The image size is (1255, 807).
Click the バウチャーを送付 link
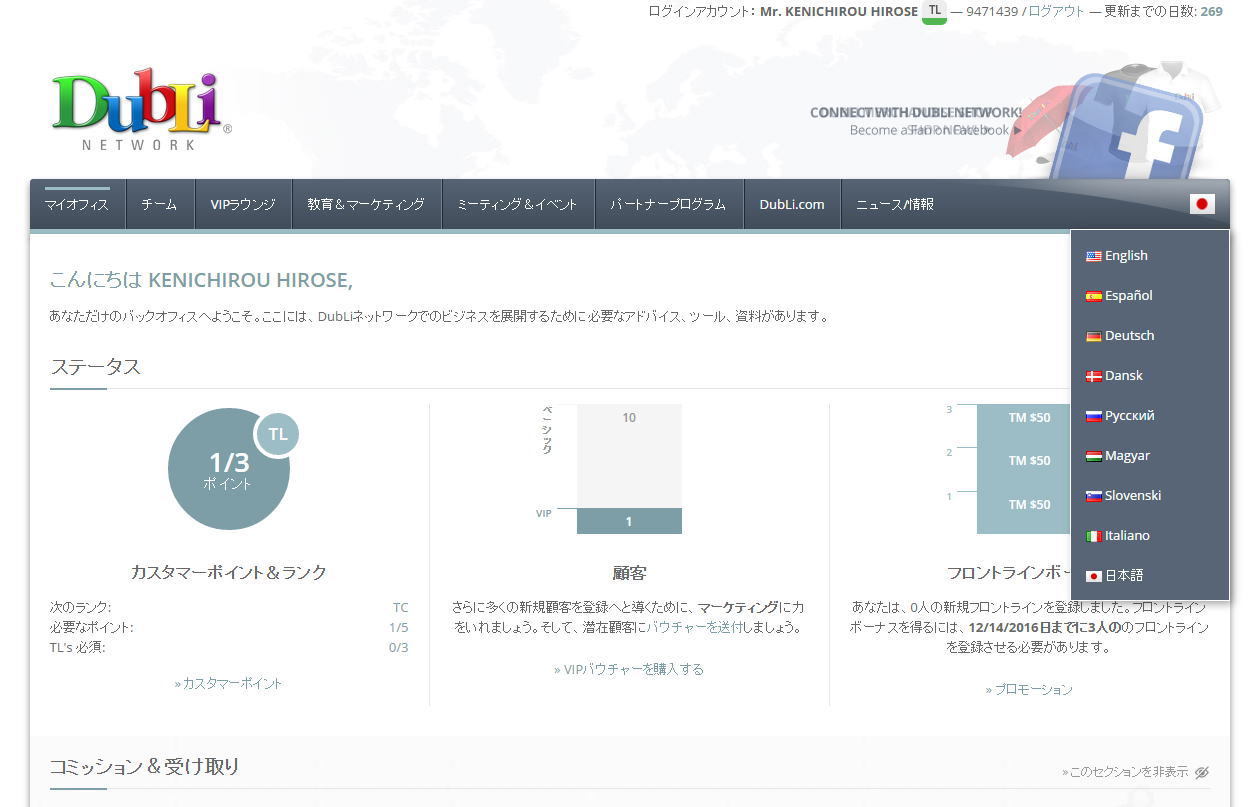(x=693, y=627)
